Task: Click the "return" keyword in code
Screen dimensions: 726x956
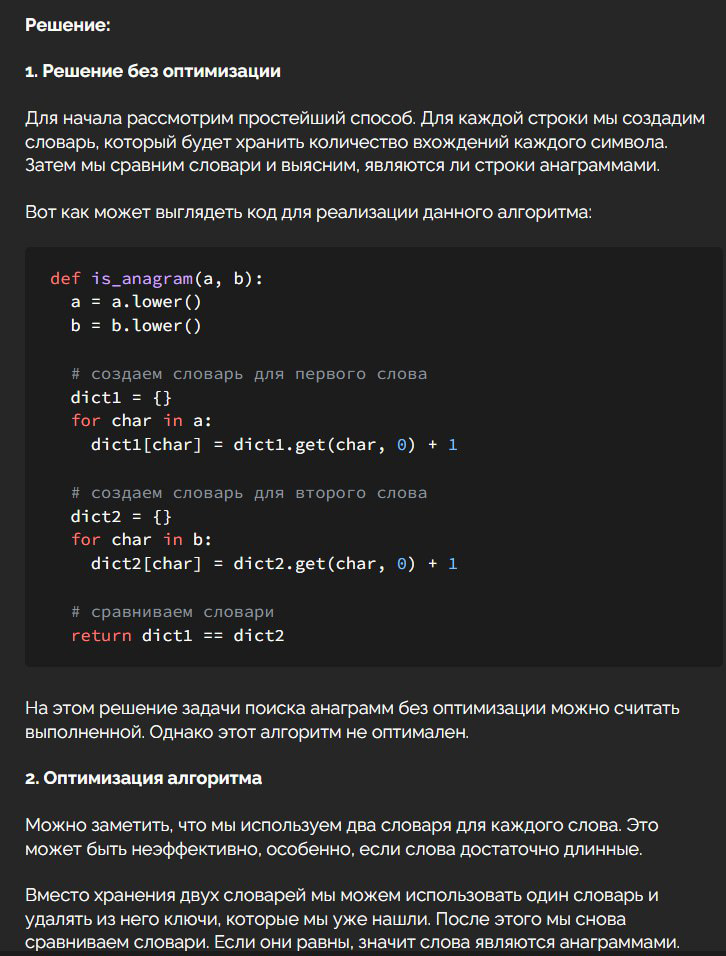Action: [x=101, y=635]
